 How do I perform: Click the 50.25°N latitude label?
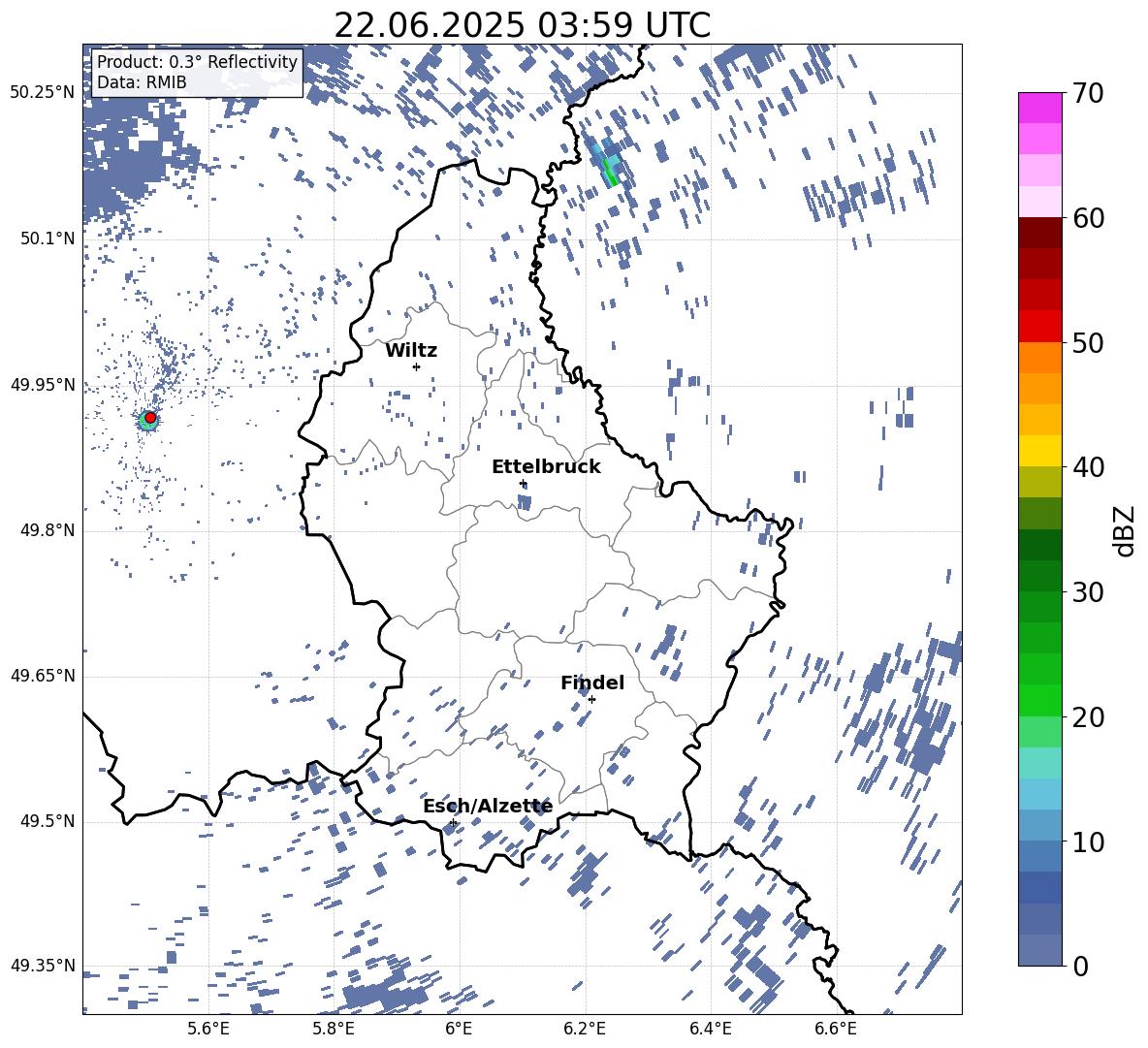point(43,93)
